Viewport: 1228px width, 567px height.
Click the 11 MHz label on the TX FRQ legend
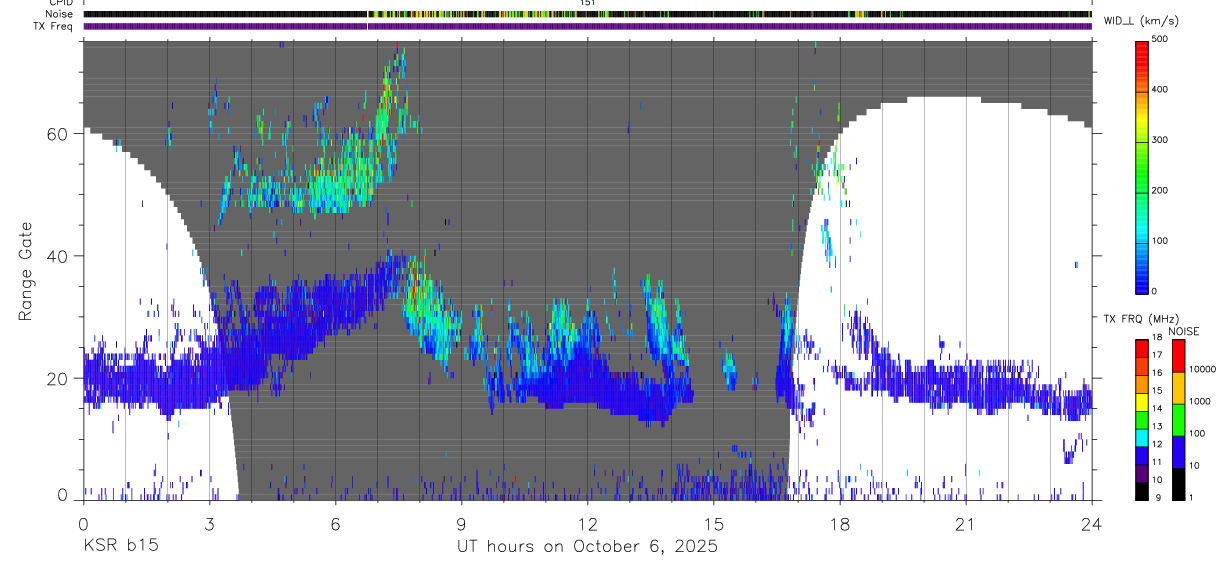1156,462
